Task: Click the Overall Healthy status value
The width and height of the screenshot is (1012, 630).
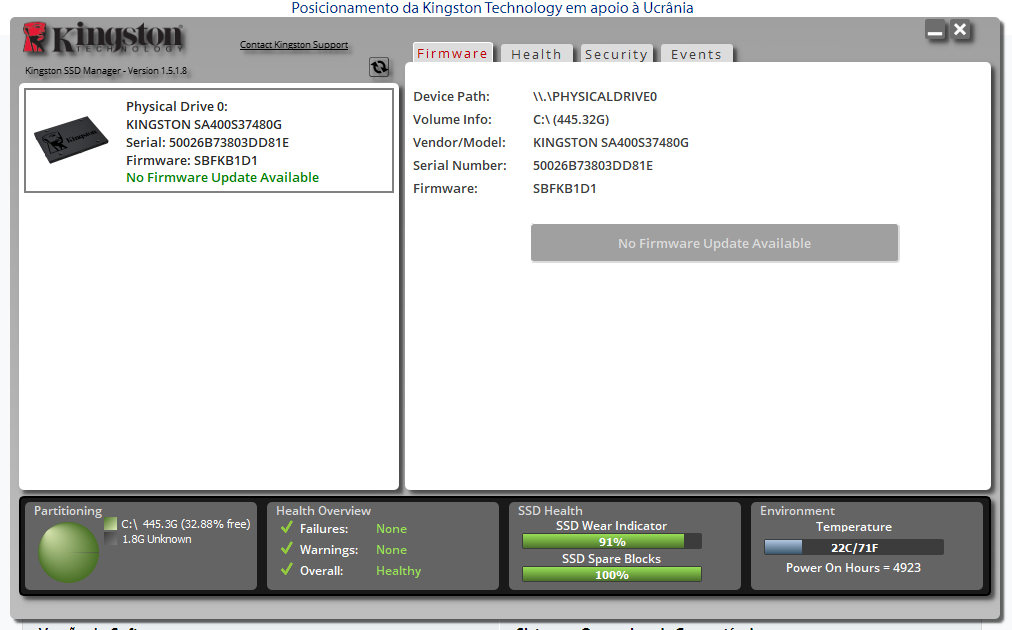Action: [x=398, y=571]
